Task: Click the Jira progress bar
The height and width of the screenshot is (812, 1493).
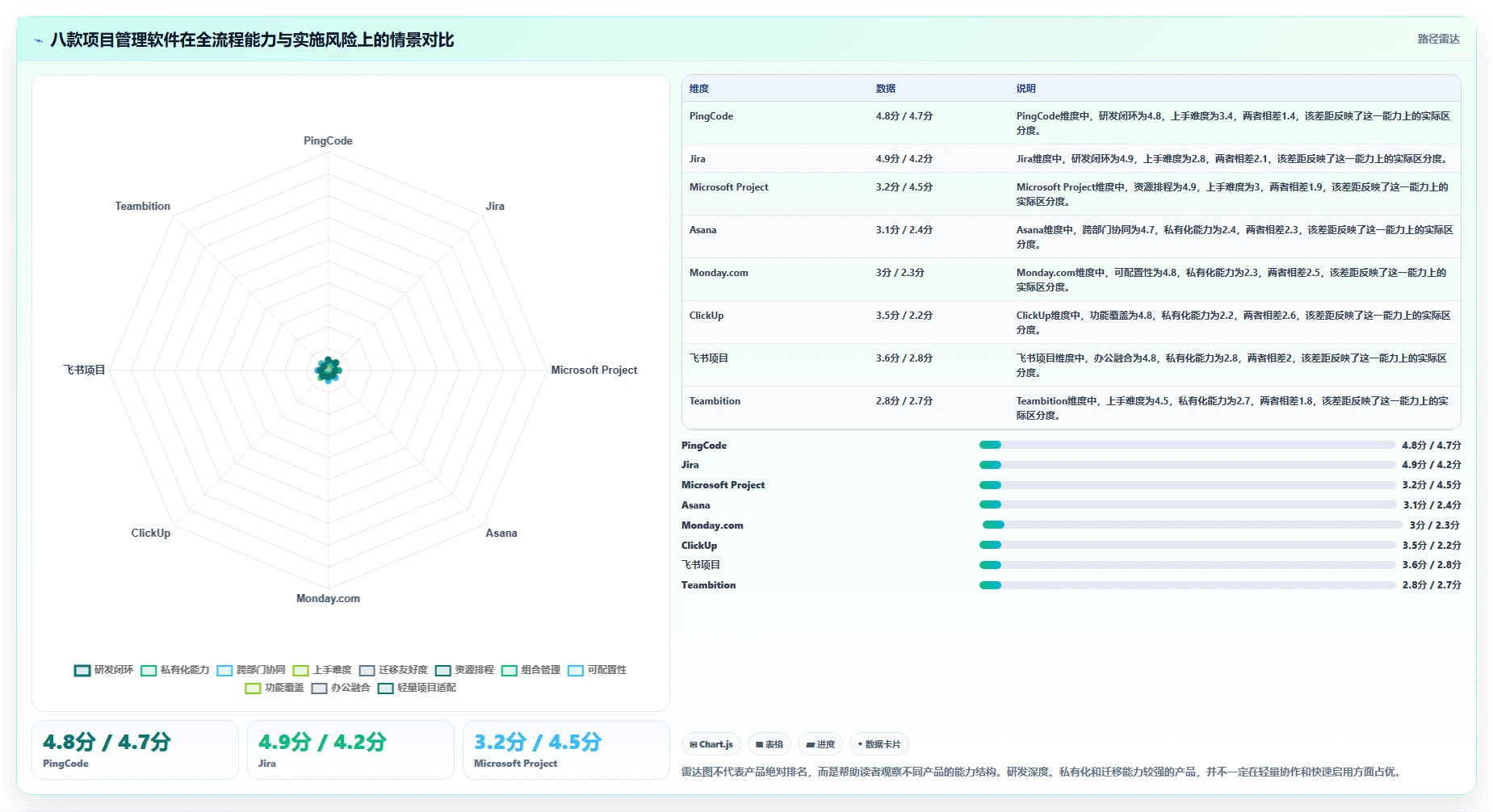Action: [1187, 465]
